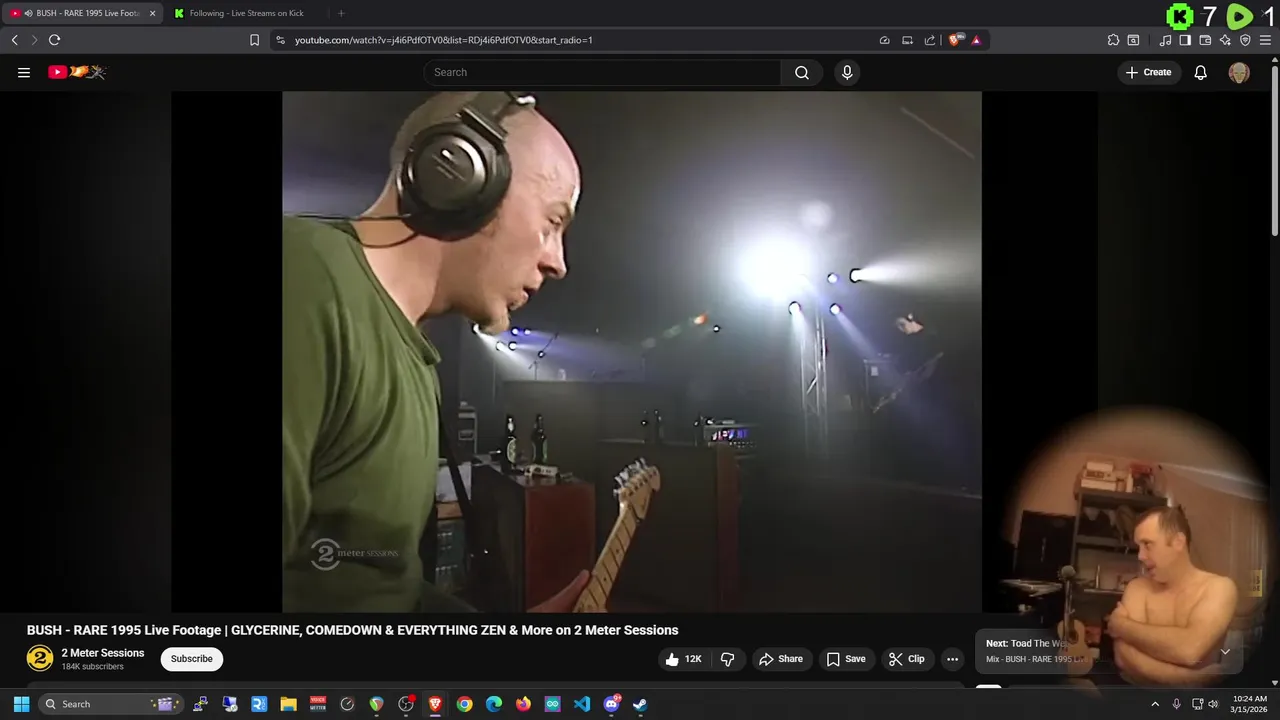Screen dimensions: 1280x720
Task: Reload the YouTube page
Action: (54, 40)
